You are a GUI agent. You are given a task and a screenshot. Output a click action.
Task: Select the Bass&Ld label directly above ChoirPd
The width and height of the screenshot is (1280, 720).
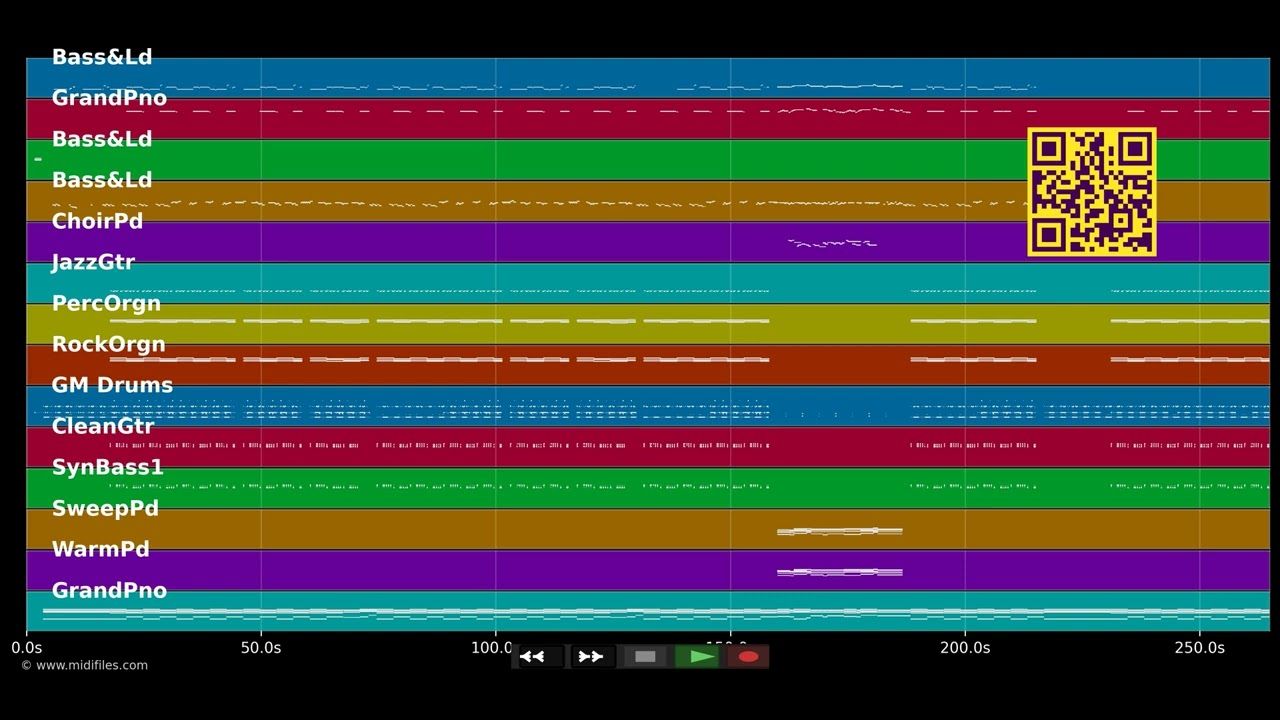tap(102, 180)
